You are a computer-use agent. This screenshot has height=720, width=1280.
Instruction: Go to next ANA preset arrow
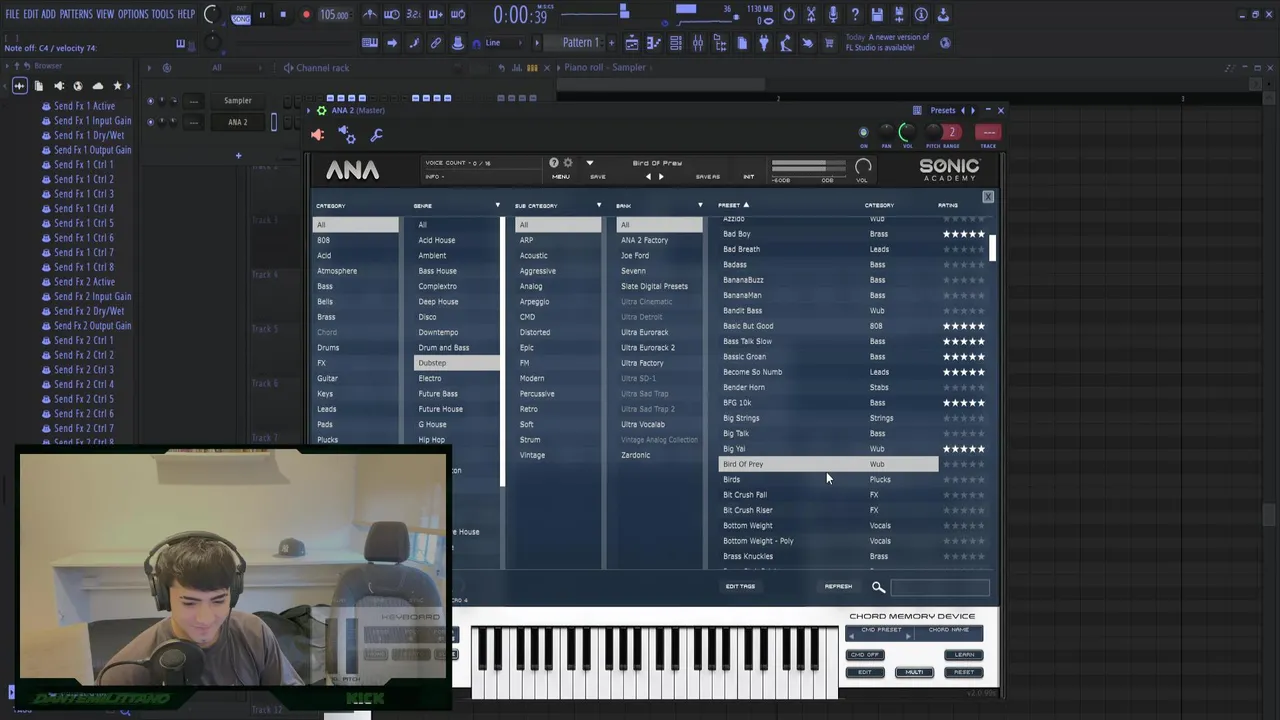661,177
